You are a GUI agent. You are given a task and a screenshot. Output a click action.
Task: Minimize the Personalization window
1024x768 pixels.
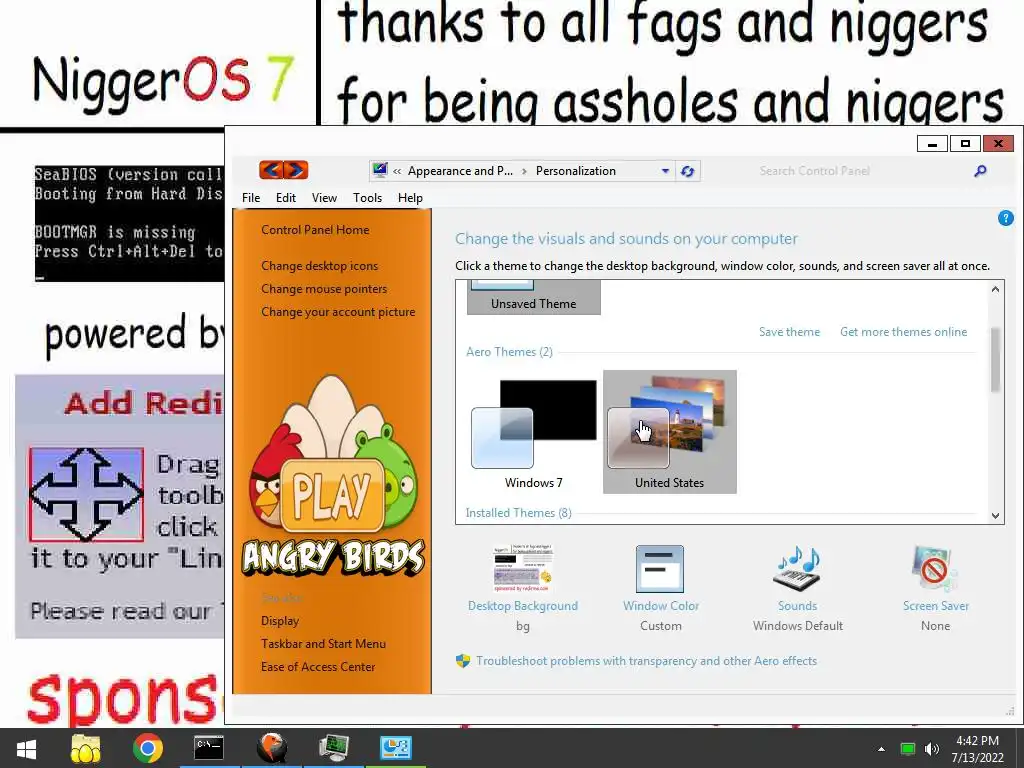[933, 144]
